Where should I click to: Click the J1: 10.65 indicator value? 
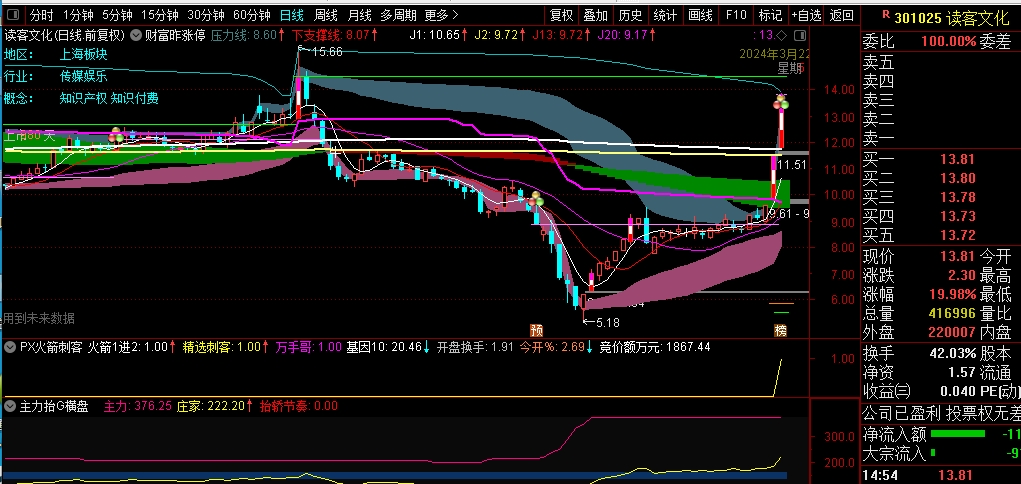click(x=438, y=35)
